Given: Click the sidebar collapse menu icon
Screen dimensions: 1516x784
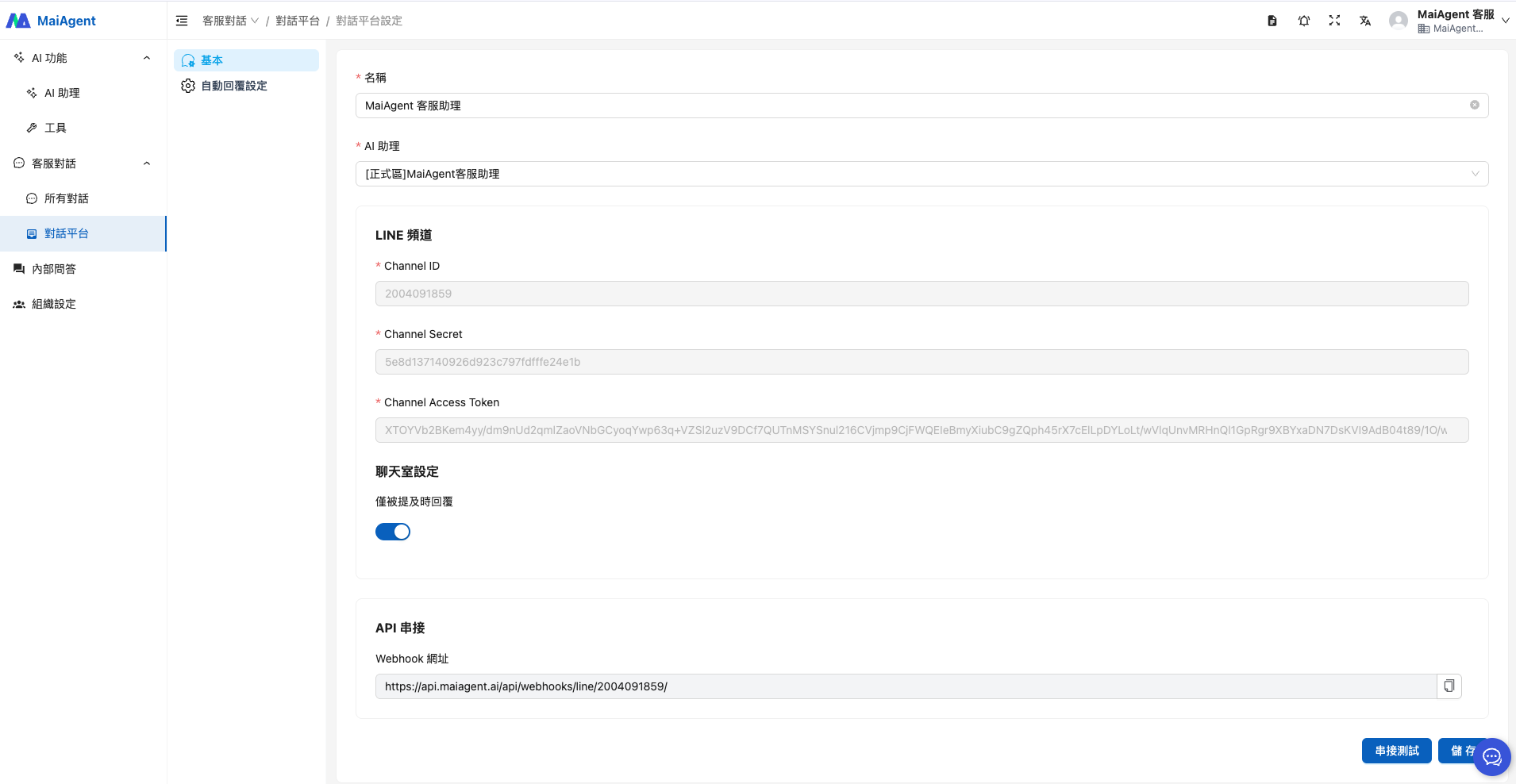Looking at the screenshot, I should coord(182,21).
